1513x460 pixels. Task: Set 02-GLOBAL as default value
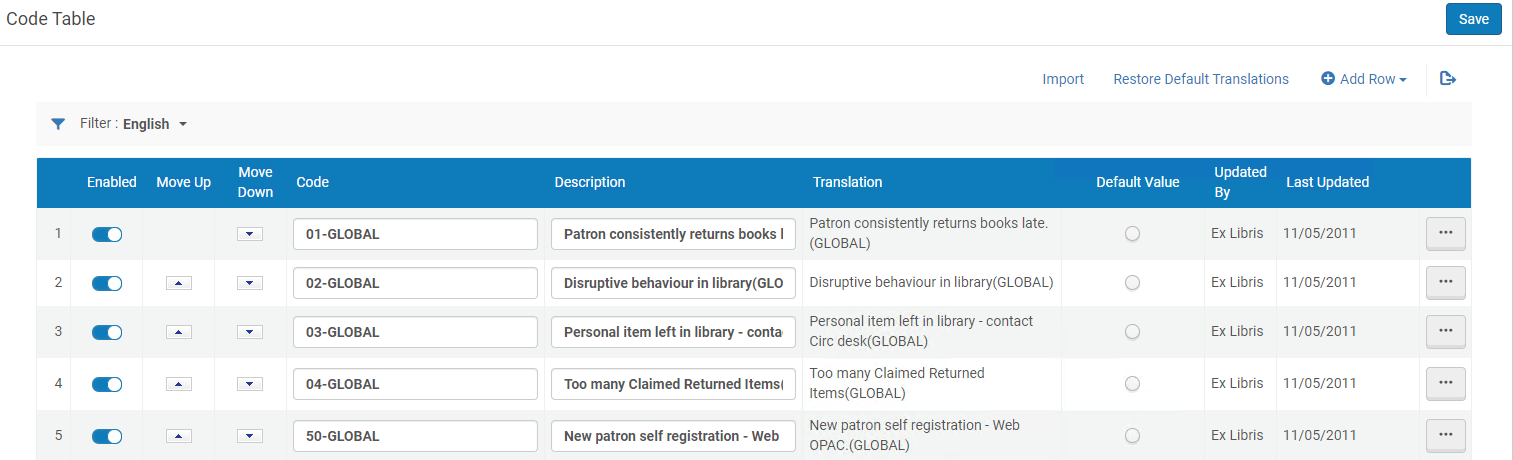tap(1132, 283)
